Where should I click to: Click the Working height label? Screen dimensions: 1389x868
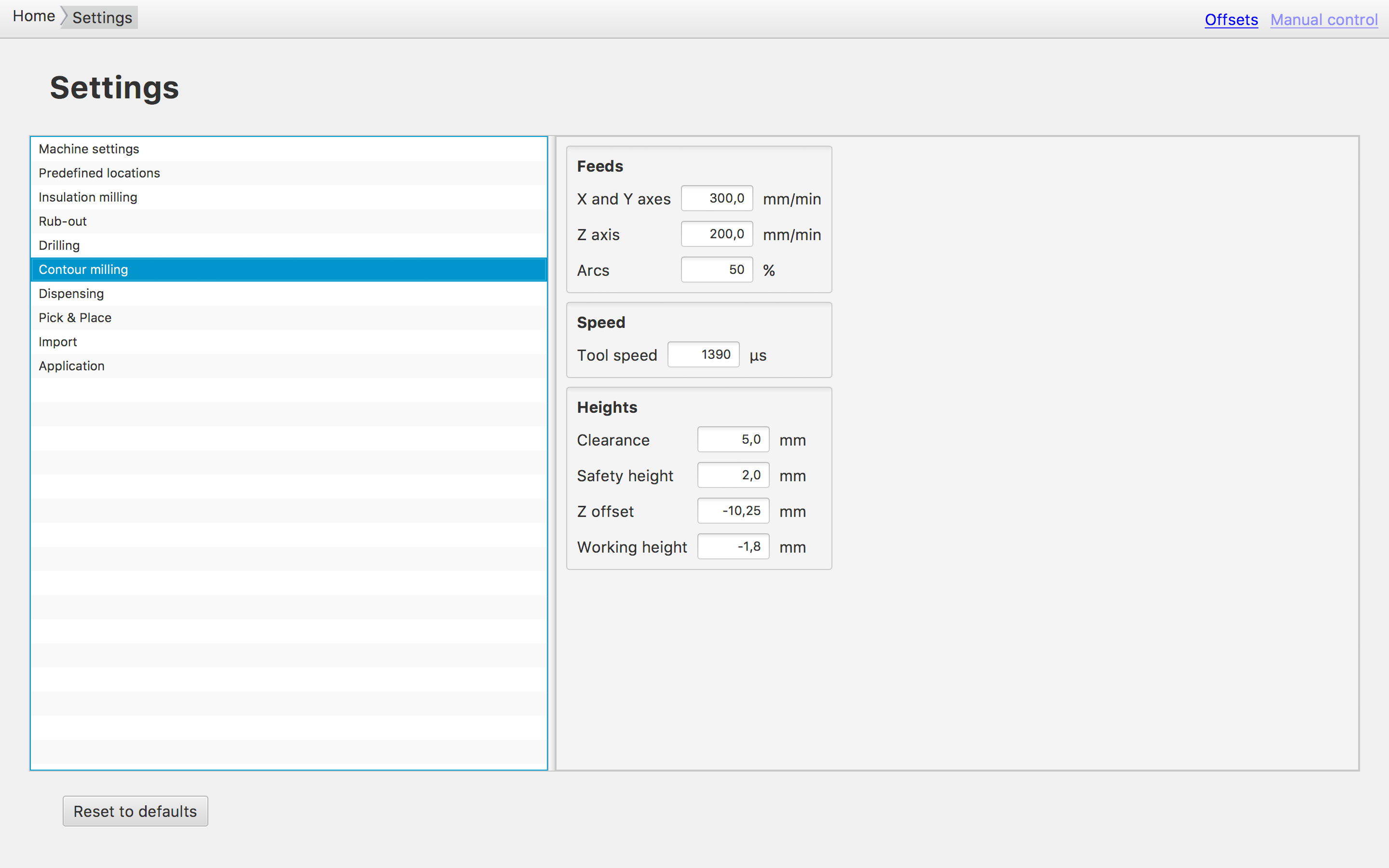click(x=632, y=547)
